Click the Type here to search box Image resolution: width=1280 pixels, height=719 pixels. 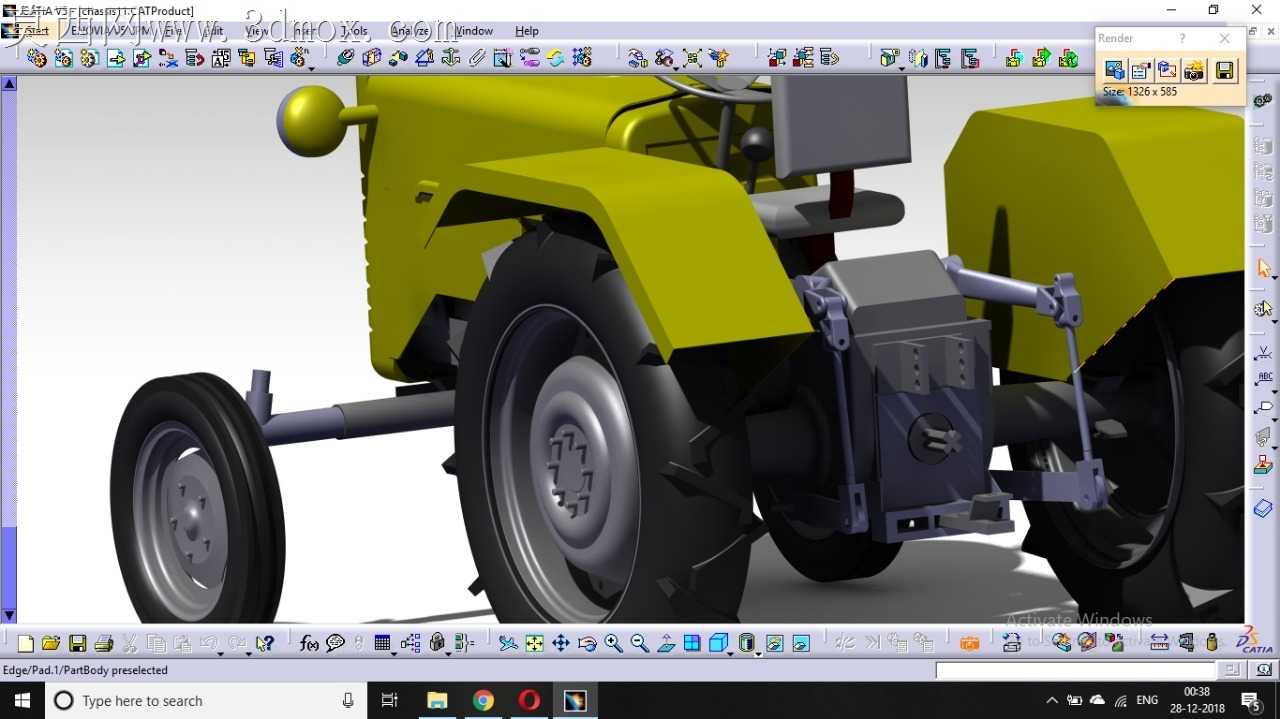pos(206,700)
